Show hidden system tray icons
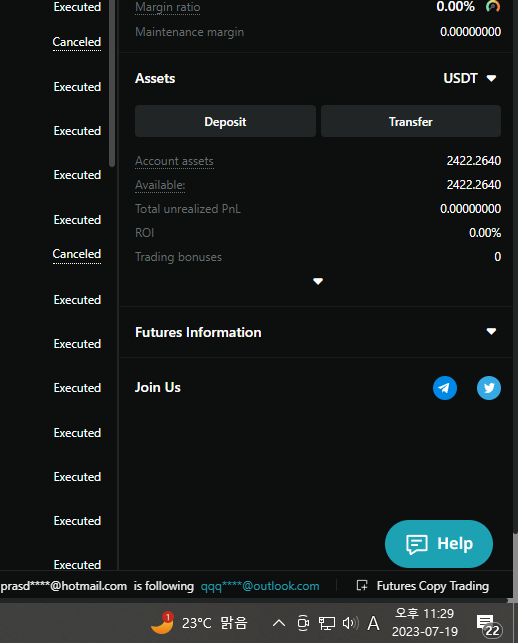This screenshot has height=643, width=518. (x=279, y=623)
